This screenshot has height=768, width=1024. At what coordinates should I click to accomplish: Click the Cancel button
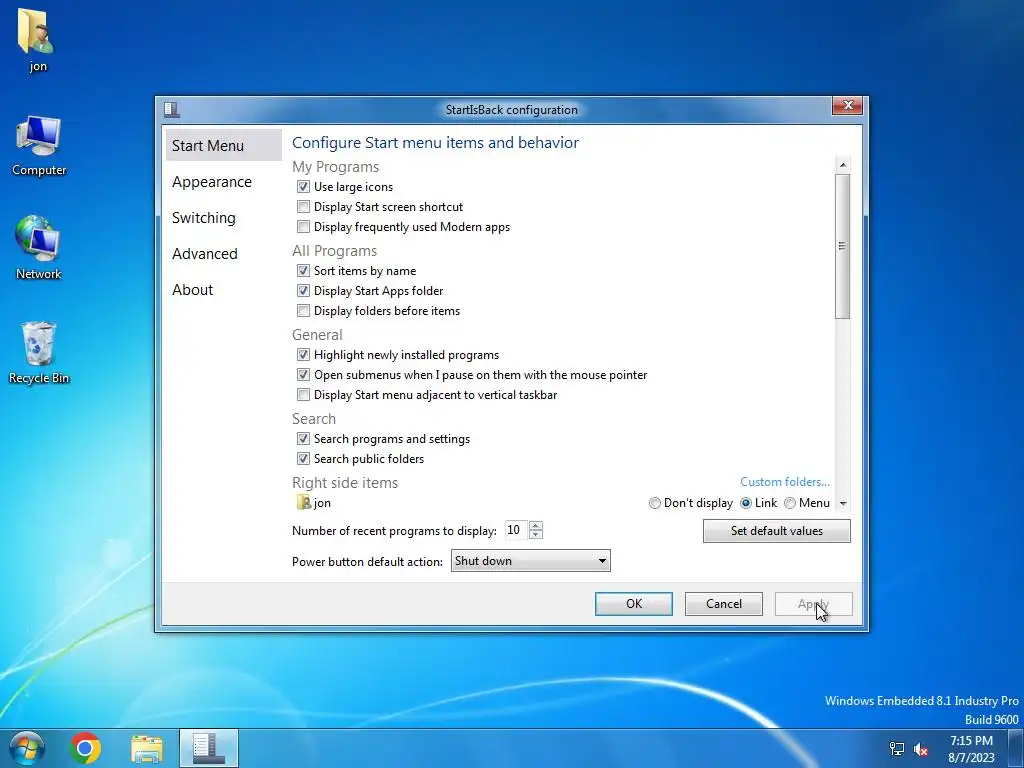[x=724, y=603]
